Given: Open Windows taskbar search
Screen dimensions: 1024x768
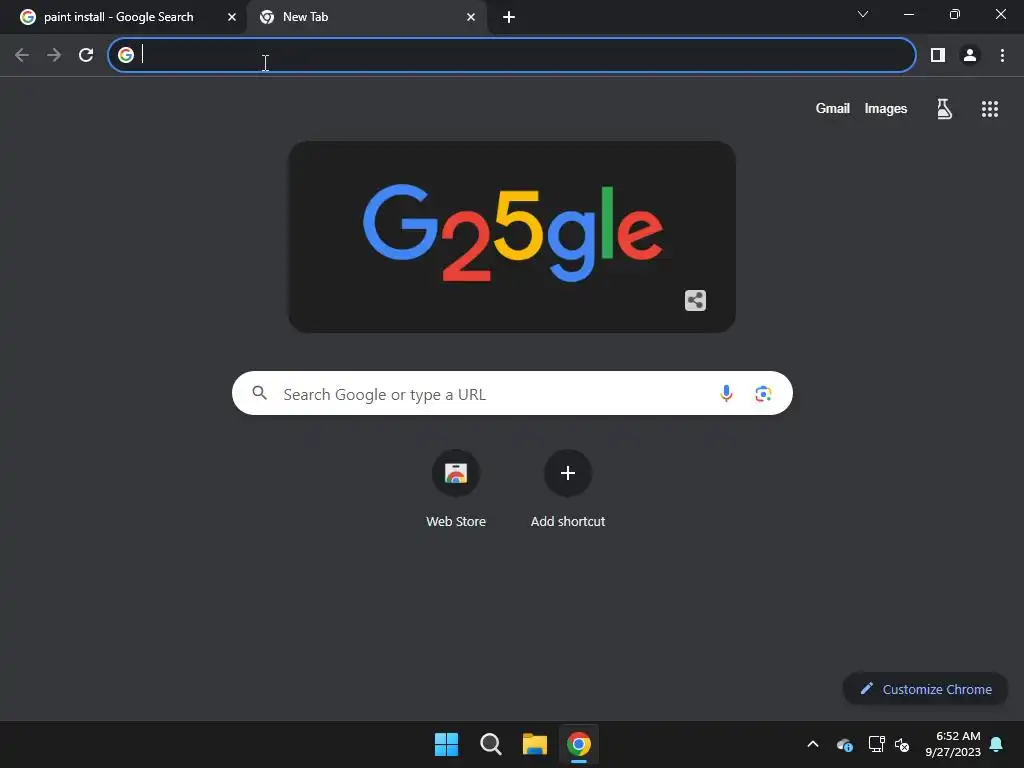Looking at the screenshot, I should (490, 744).
